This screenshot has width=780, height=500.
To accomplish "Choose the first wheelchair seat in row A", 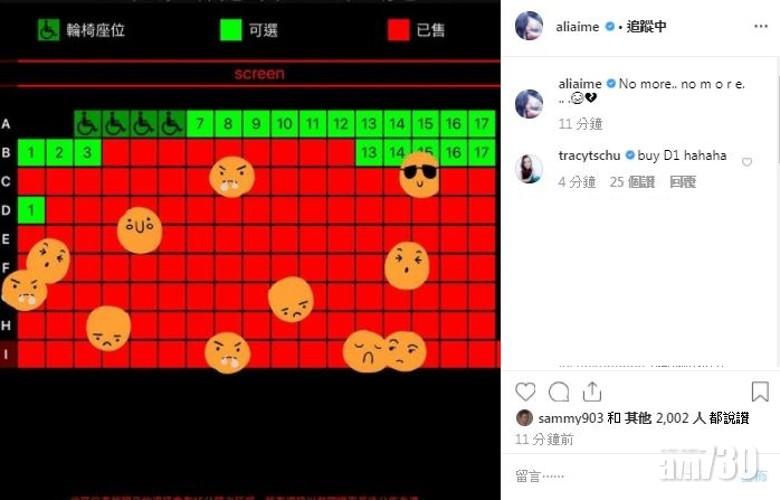I will click(x=88, y=123).
